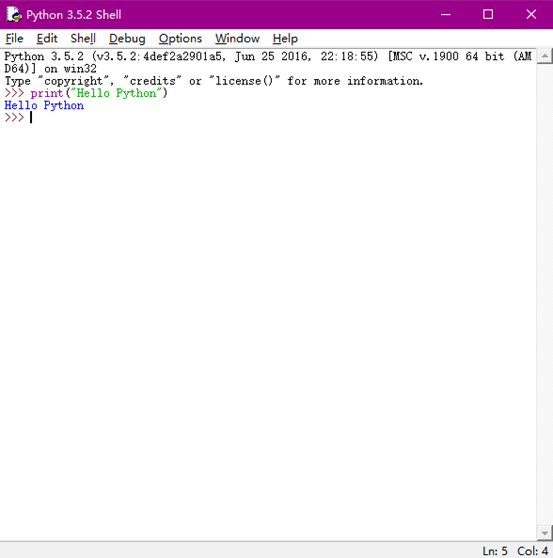Click the scrollbar up arrow

544,56
